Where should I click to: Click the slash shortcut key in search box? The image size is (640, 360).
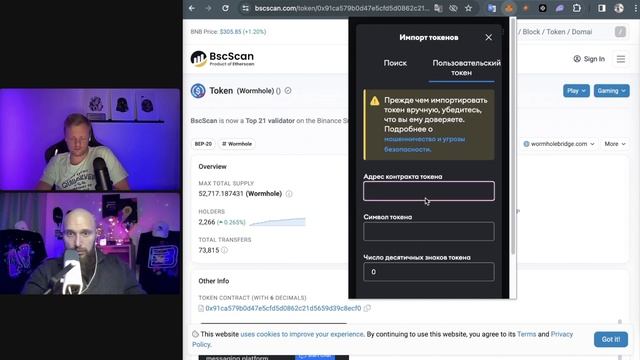click(620, 32)
